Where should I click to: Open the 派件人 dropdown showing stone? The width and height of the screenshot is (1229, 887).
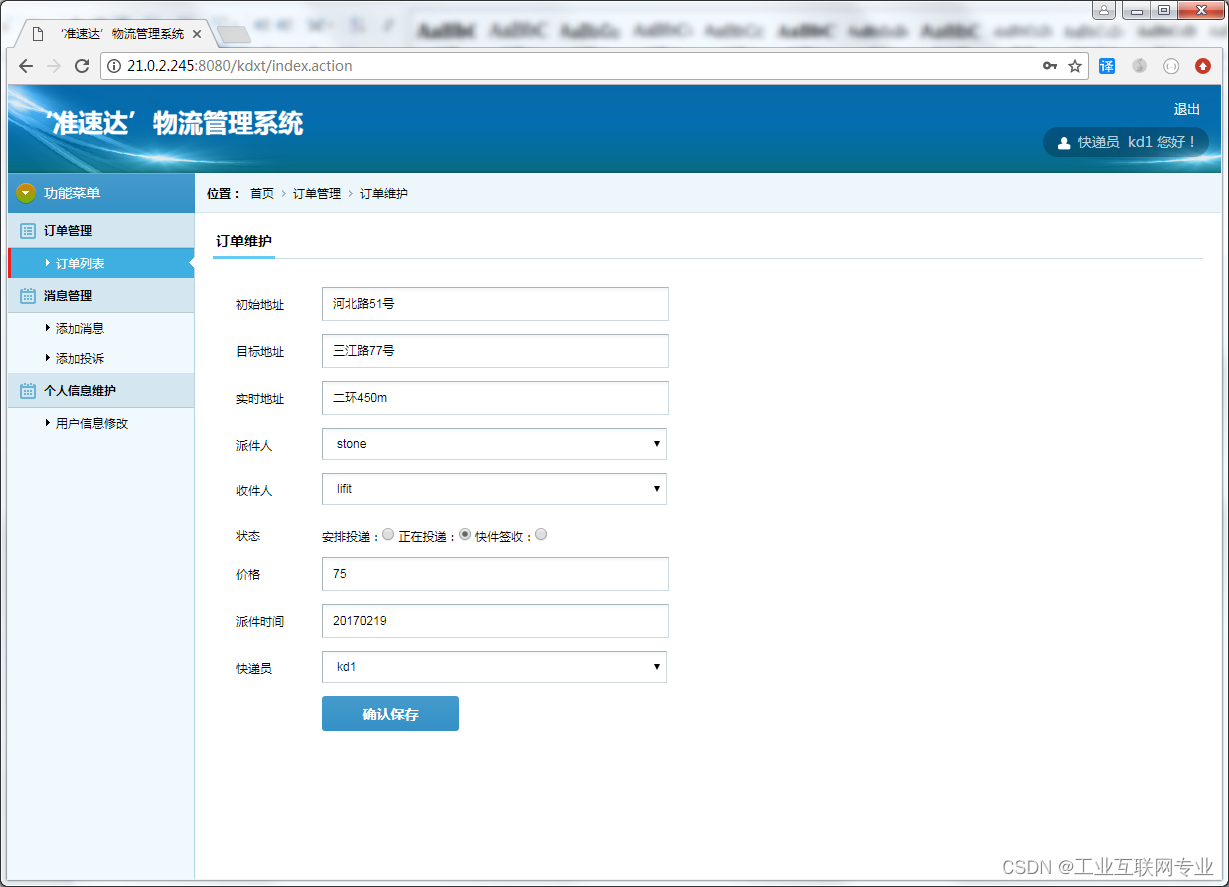point(494,444)
